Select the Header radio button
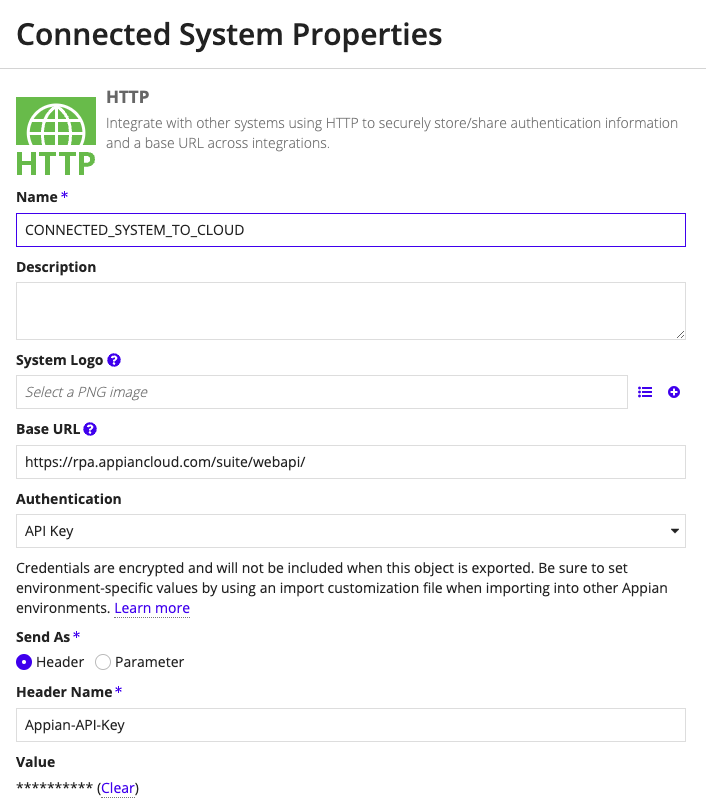The width and height of the screenshot is (706, 812). click(23, 661)
